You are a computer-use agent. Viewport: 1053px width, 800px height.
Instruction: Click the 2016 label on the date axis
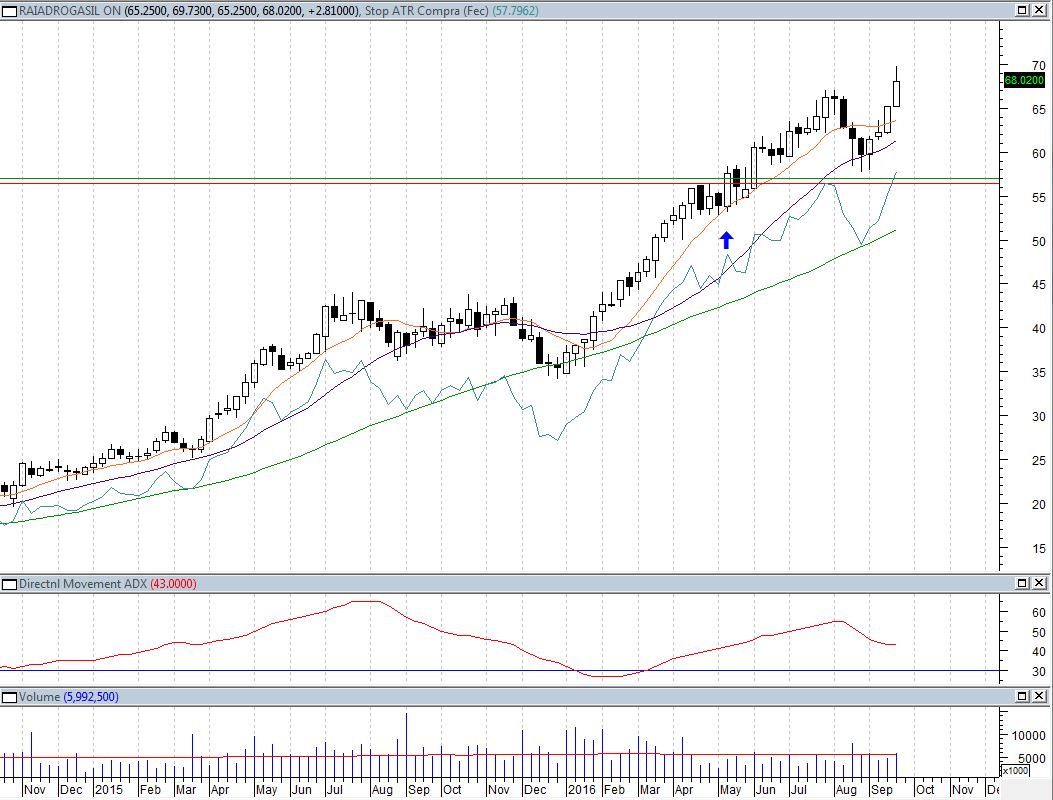click(x=583, y=789)
